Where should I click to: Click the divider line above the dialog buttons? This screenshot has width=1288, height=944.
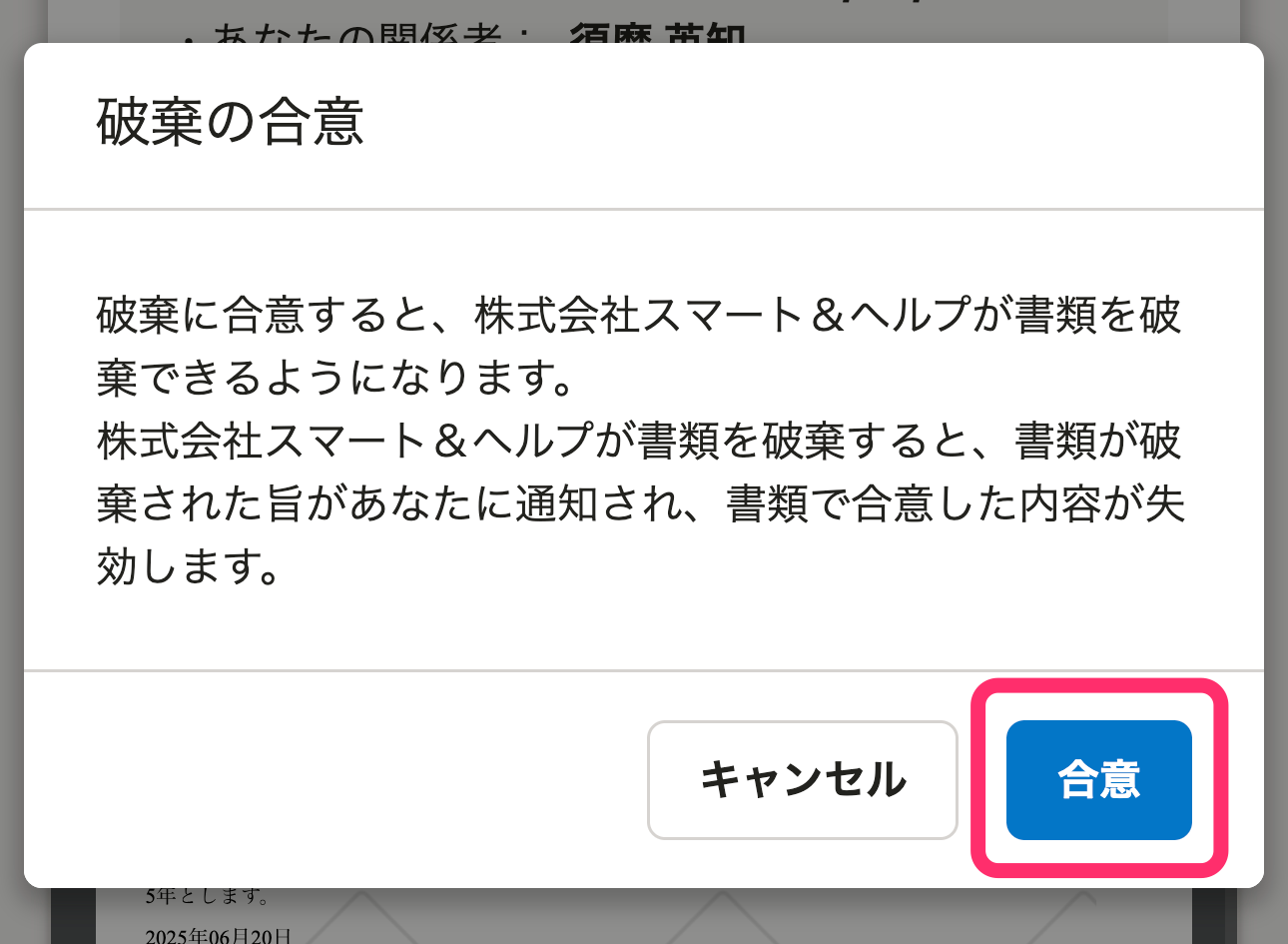pos(644,670)
